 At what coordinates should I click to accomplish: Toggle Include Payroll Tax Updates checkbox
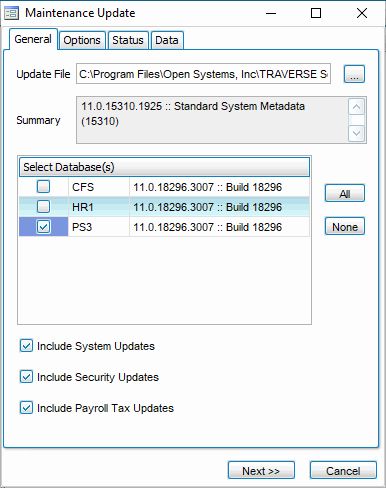[x=26, y=408]
